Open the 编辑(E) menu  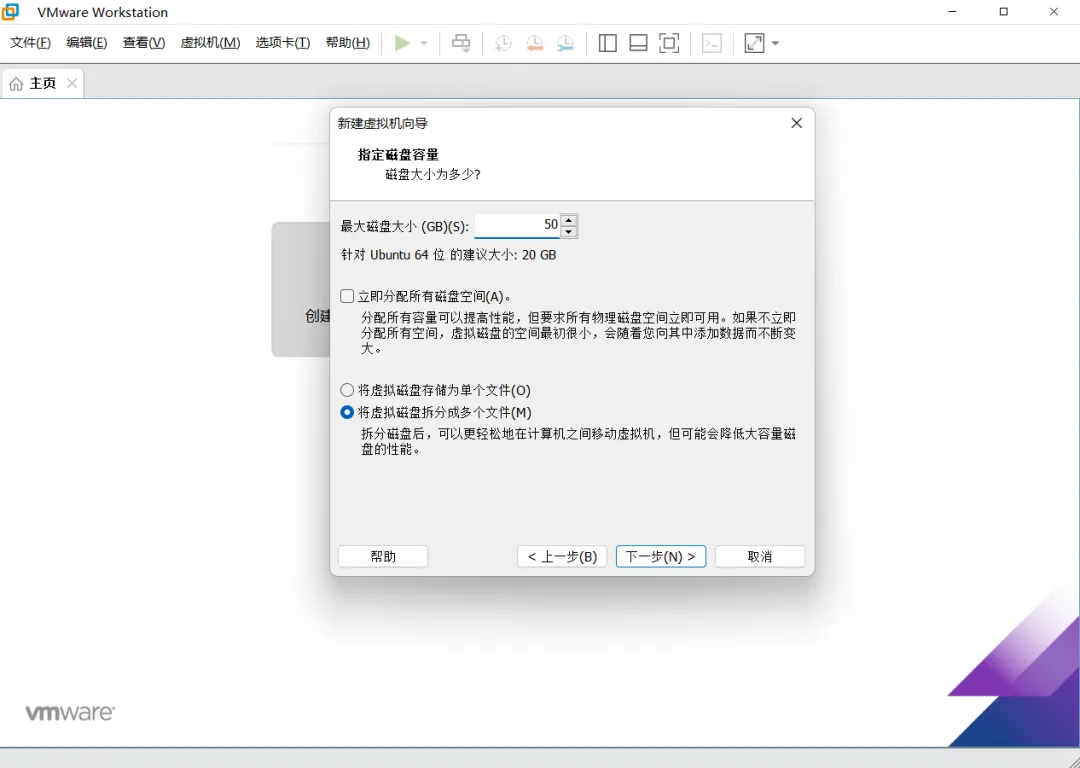click(x=87, y=43)
